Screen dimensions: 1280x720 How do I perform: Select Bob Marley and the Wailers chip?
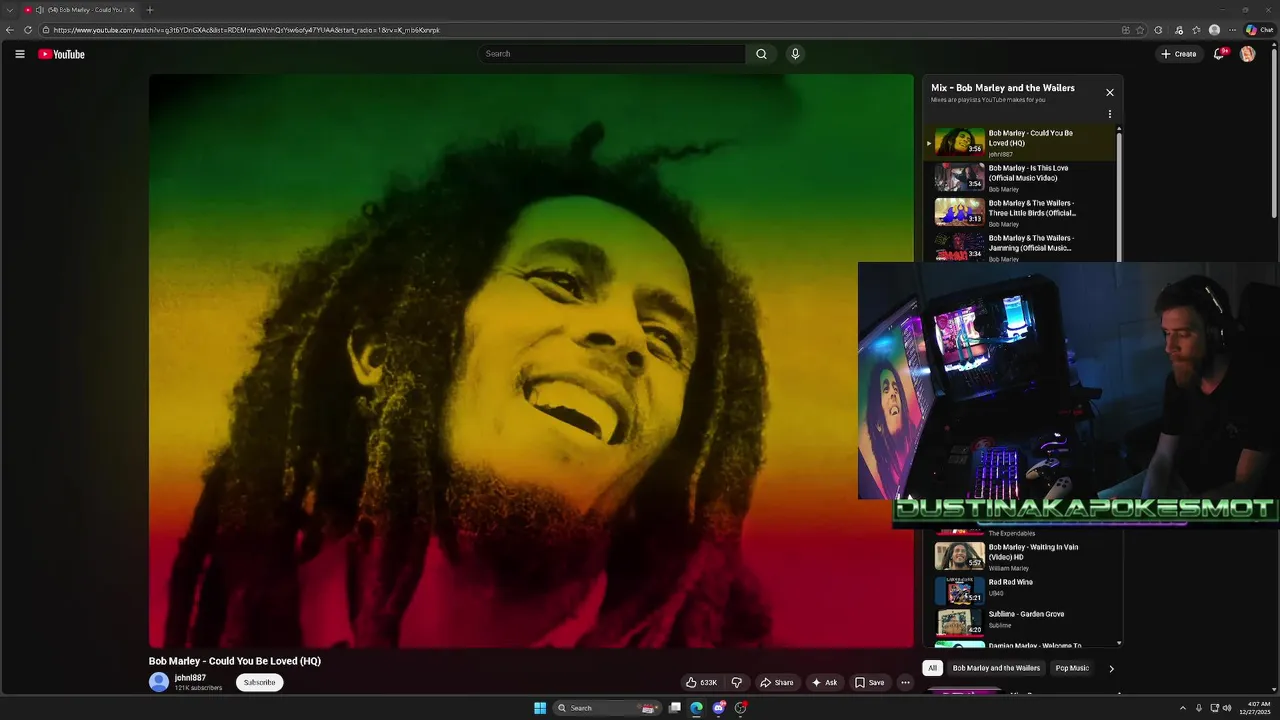tap(996, 668)
